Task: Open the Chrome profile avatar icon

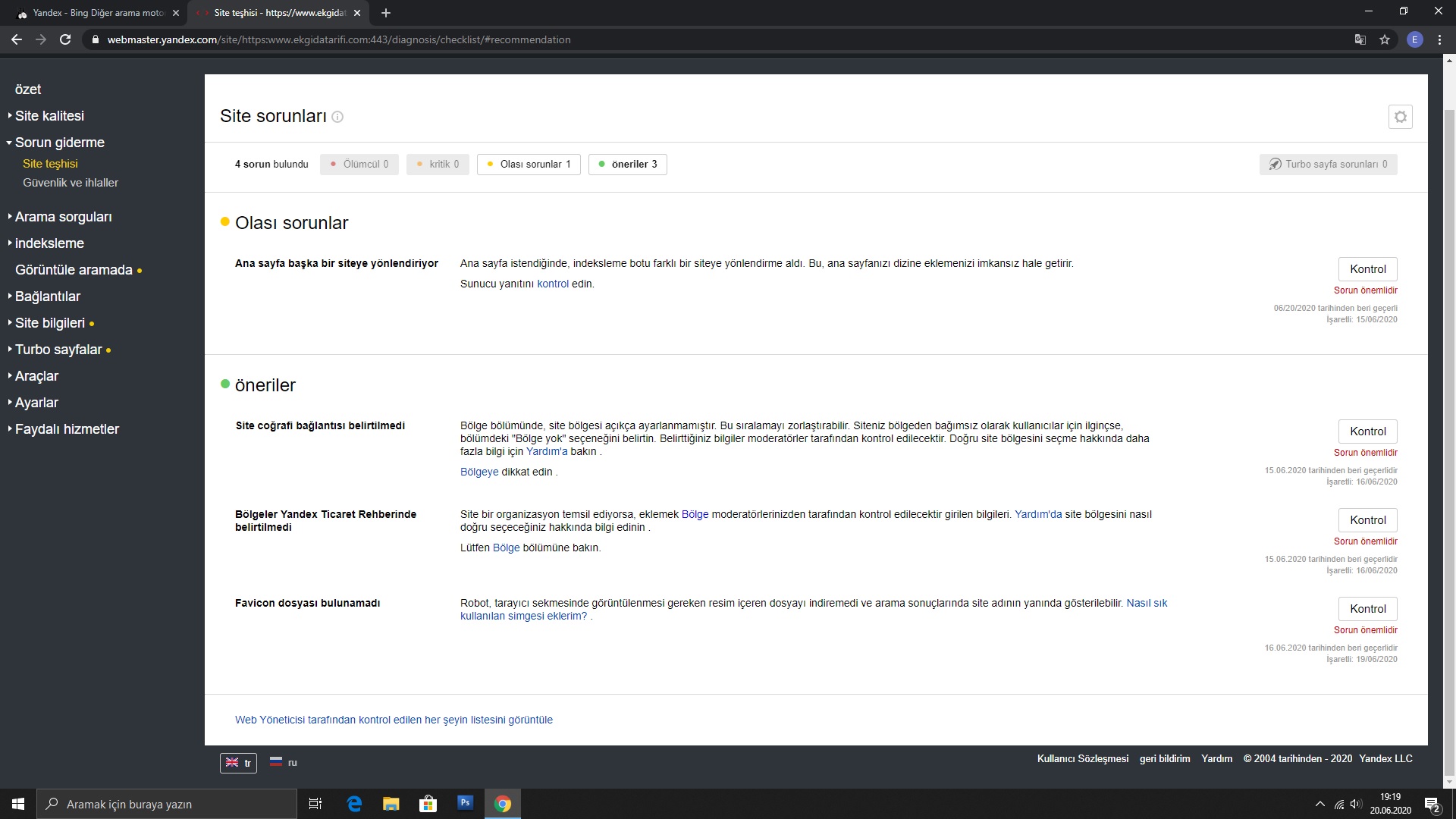Action: pyautogui.click(x=1414, y=39)
